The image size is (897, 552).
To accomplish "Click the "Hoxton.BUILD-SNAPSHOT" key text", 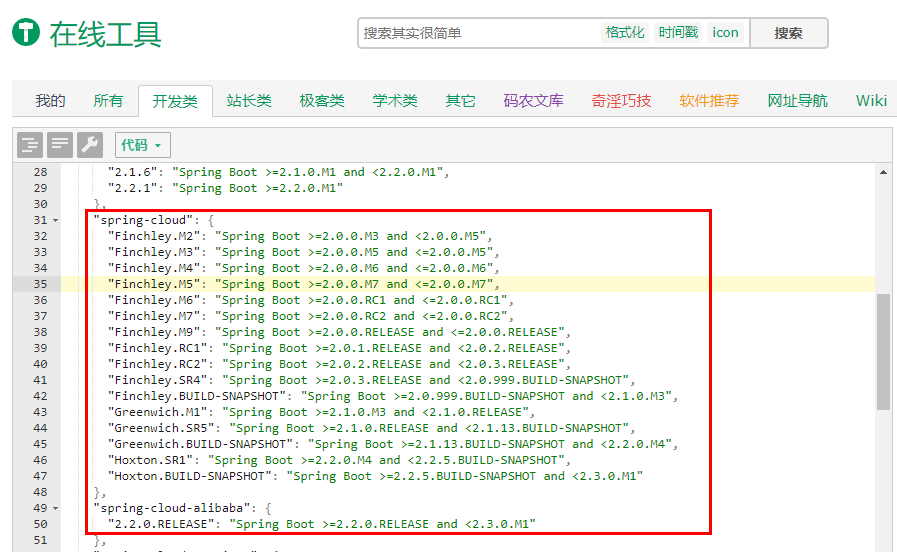I will click(190, 476).
